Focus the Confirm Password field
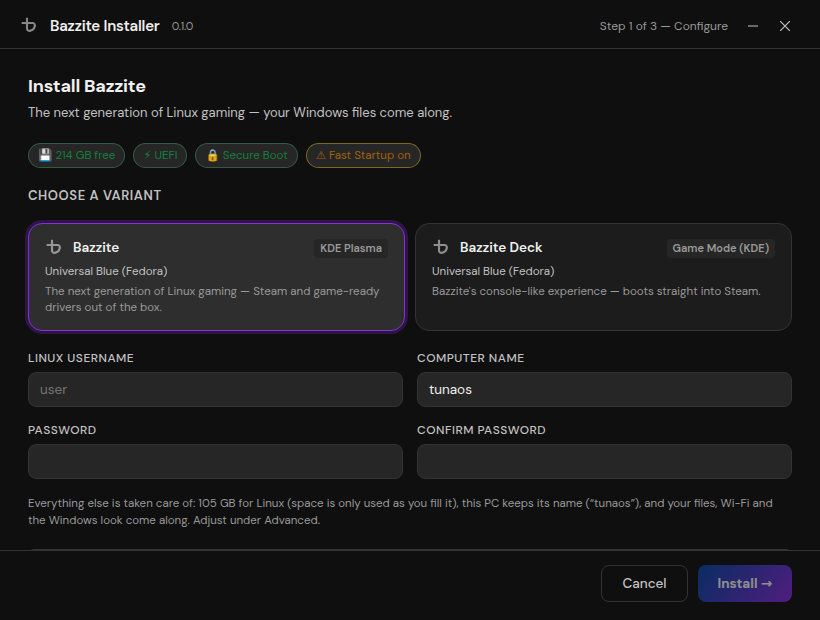The image size is (820, 620). coord(604,462)
